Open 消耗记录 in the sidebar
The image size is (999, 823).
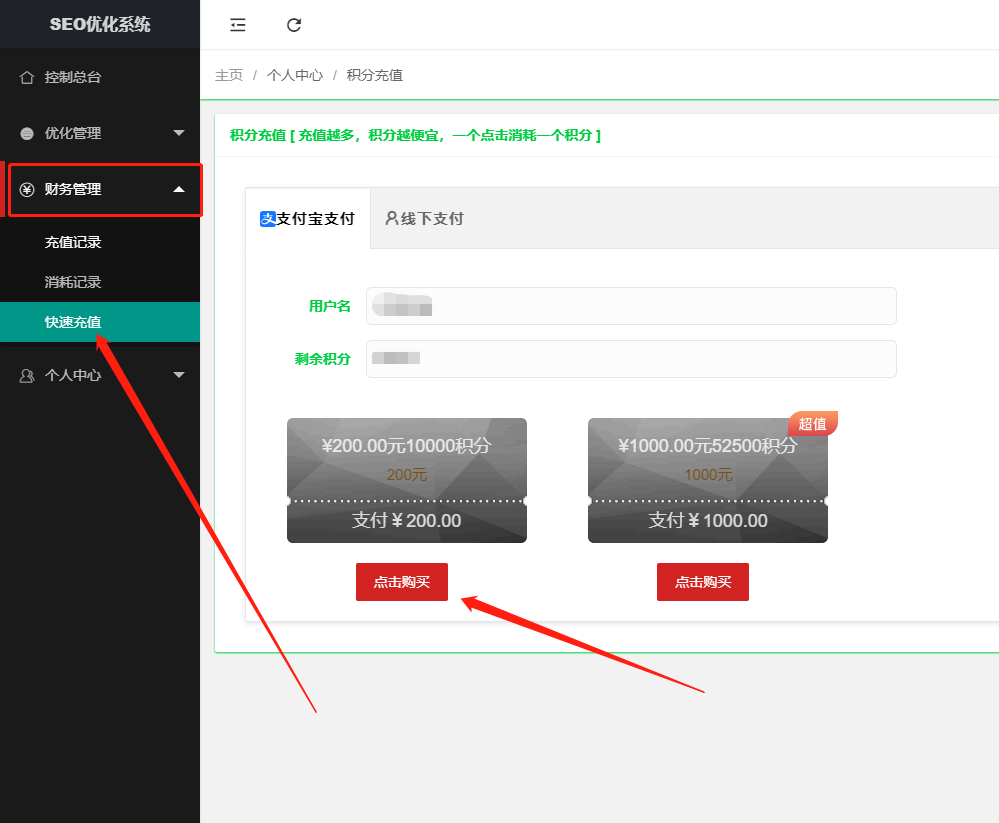point(73,282)
